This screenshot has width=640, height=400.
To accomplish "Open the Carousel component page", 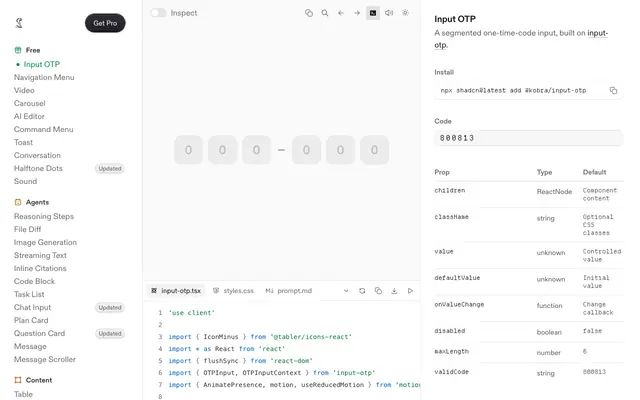I will [29, 103].
